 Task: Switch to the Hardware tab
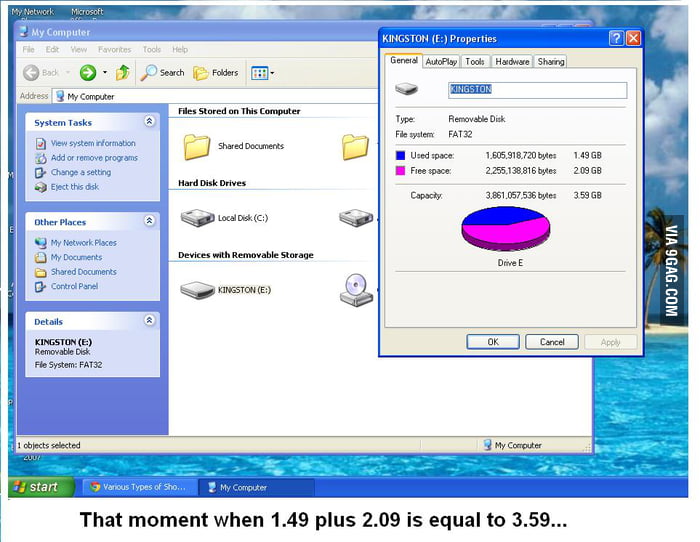pyautogui.click(x=512, y=61)
